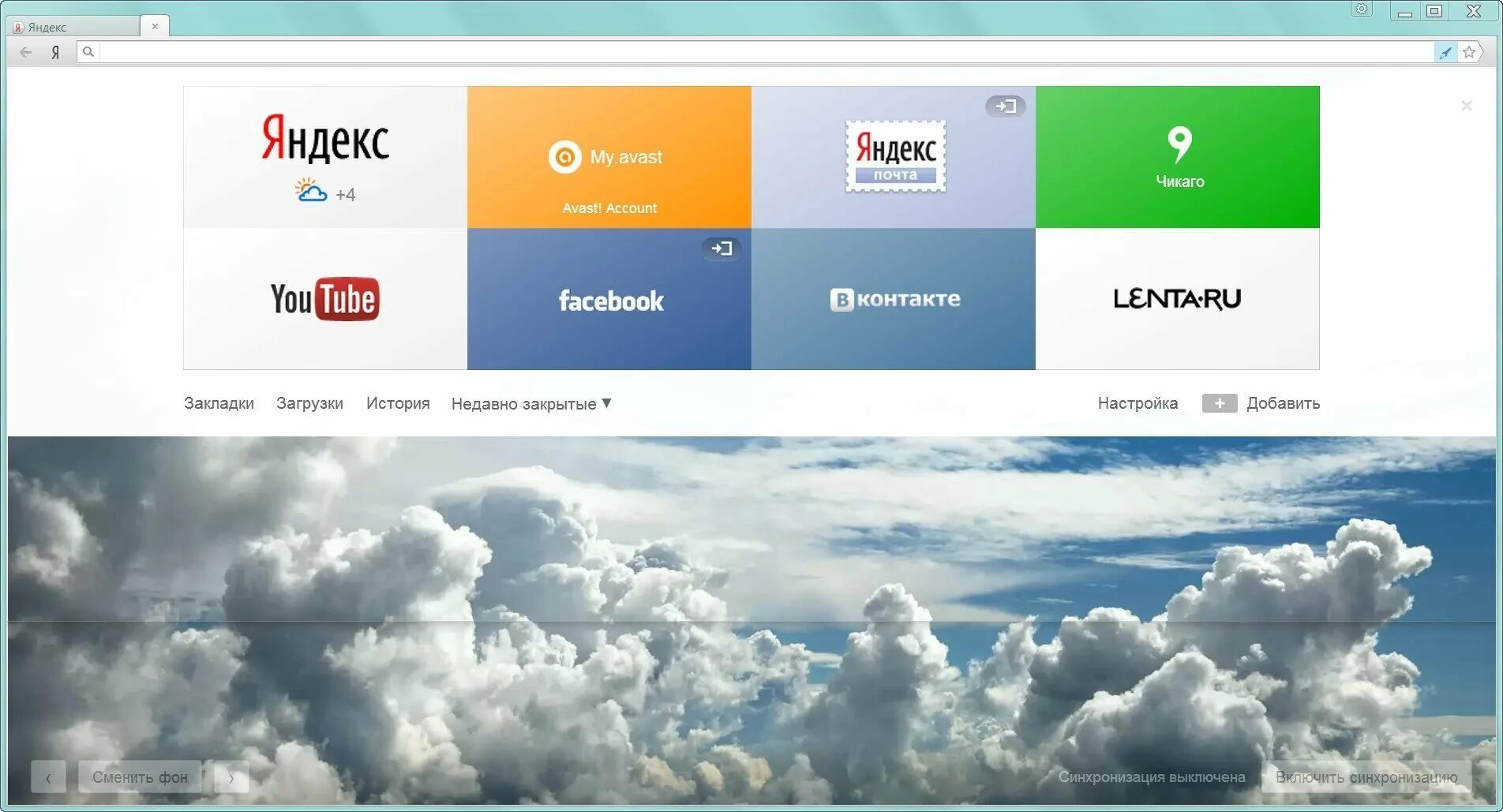1503x812 pixels.
Task: Click Включить синхронизацию button
Action: [x=1366, y=777]
